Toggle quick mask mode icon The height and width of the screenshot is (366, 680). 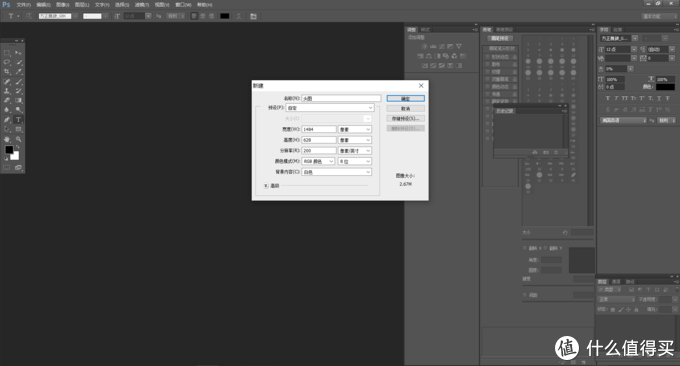pos(7,167)
